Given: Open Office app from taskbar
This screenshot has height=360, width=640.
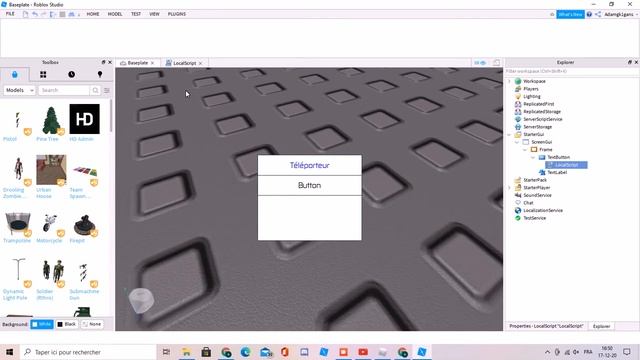Looking at the screenshot, I should [x=285, y=352].
